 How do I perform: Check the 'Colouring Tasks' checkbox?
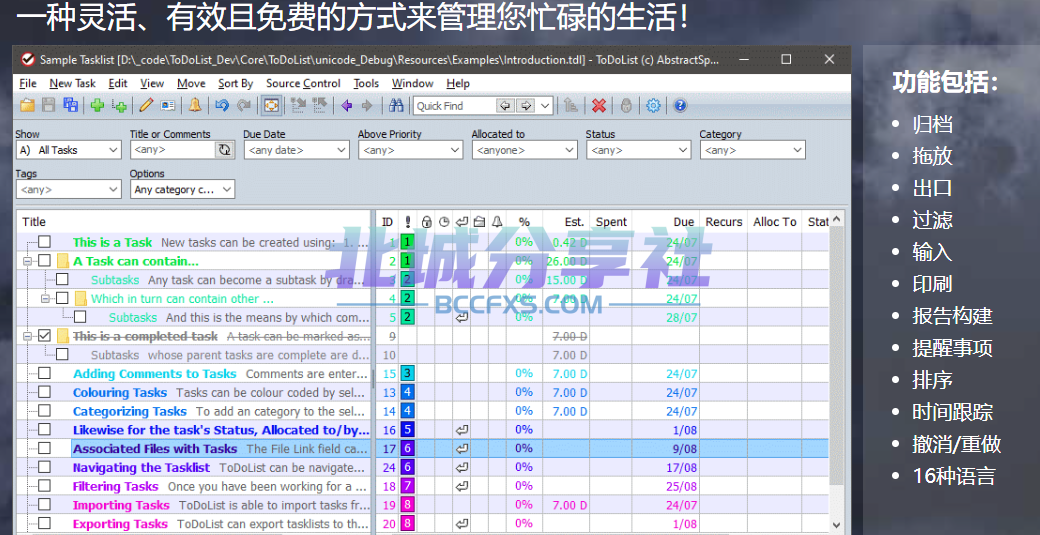pos(44,392)
